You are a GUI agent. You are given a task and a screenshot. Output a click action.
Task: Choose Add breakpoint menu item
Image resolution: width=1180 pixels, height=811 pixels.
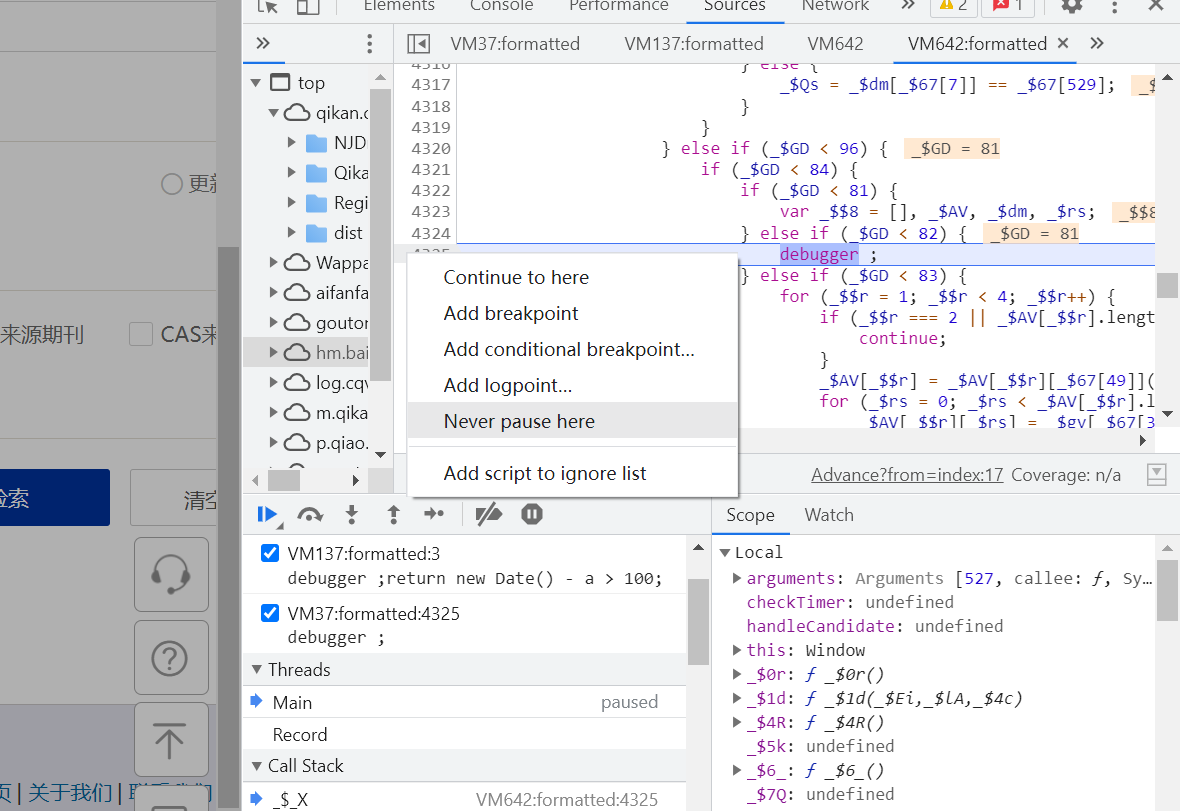(x=572, y=313)
